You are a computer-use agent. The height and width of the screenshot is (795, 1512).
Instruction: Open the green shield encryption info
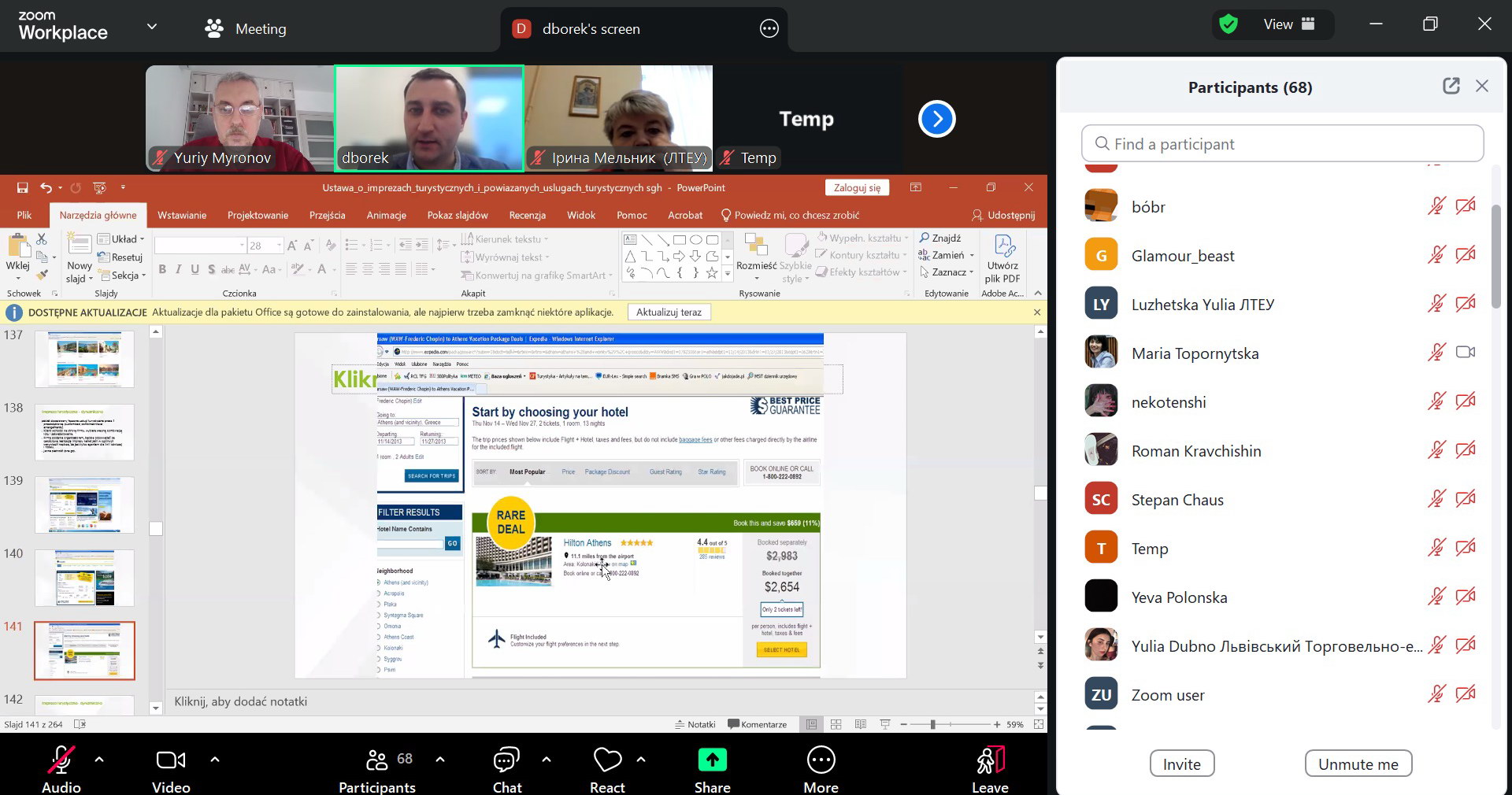[x=1228, y=24]
